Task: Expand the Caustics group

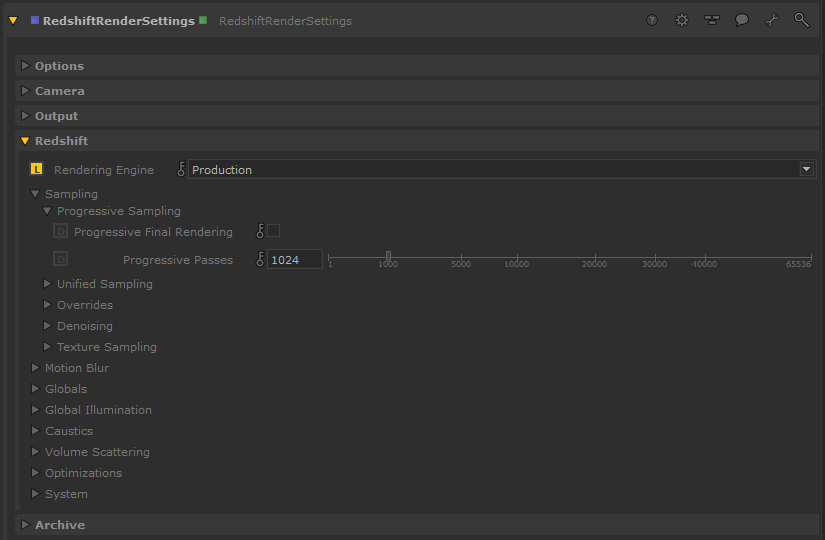Action: (x=35, y=431)
